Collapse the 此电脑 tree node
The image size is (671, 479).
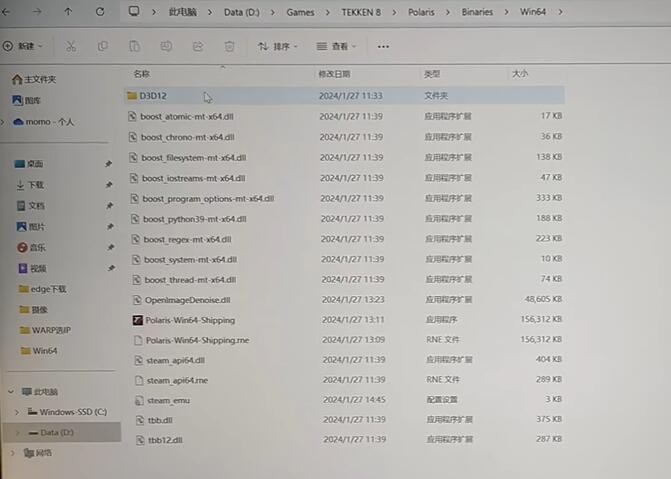click(11, 391)
